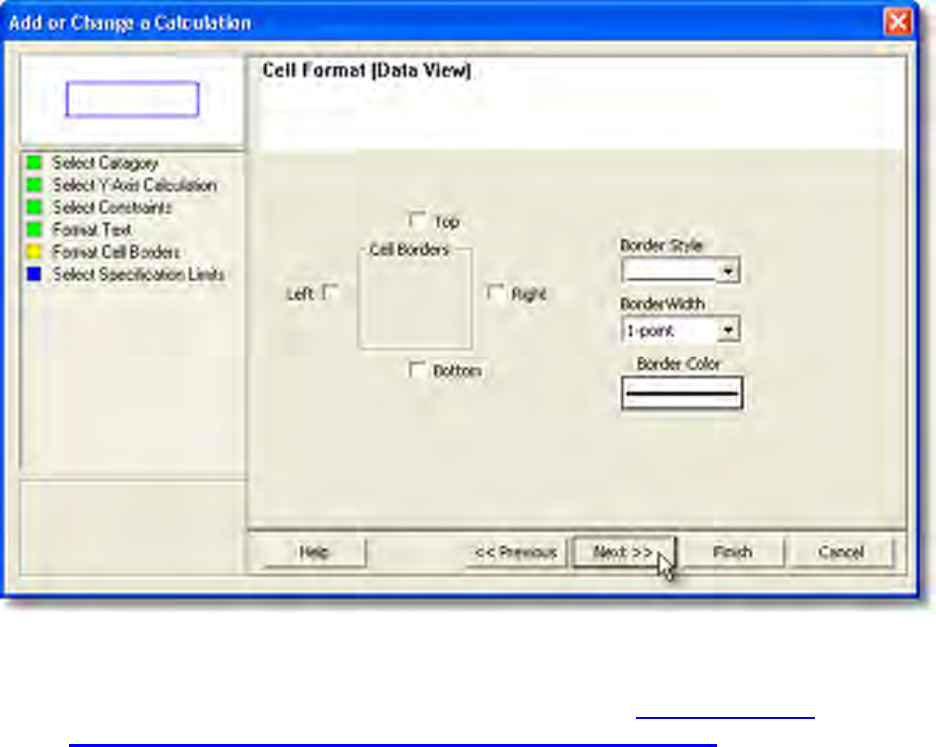The width and height of the screenshot is (936, 747).
Task: Click the Cell Format [Data View] heading
Action: [367, 70]
